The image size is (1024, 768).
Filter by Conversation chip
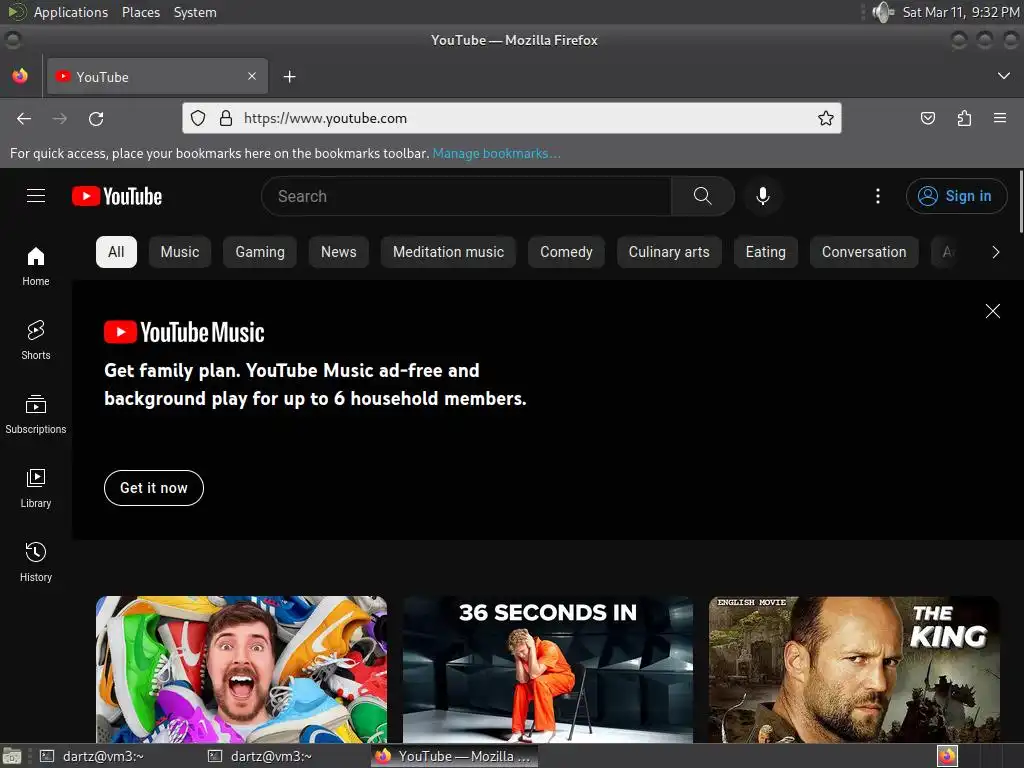pos(863,252)
